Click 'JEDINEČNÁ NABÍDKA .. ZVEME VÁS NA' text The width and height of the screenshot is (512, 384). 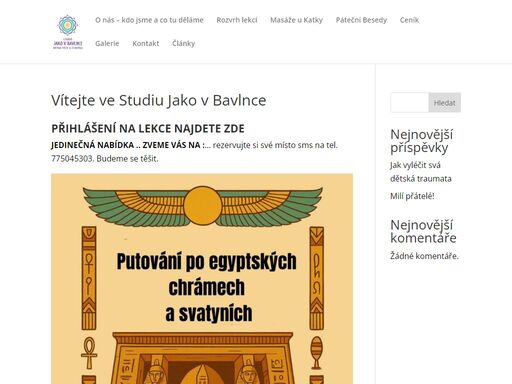point(127,145)
